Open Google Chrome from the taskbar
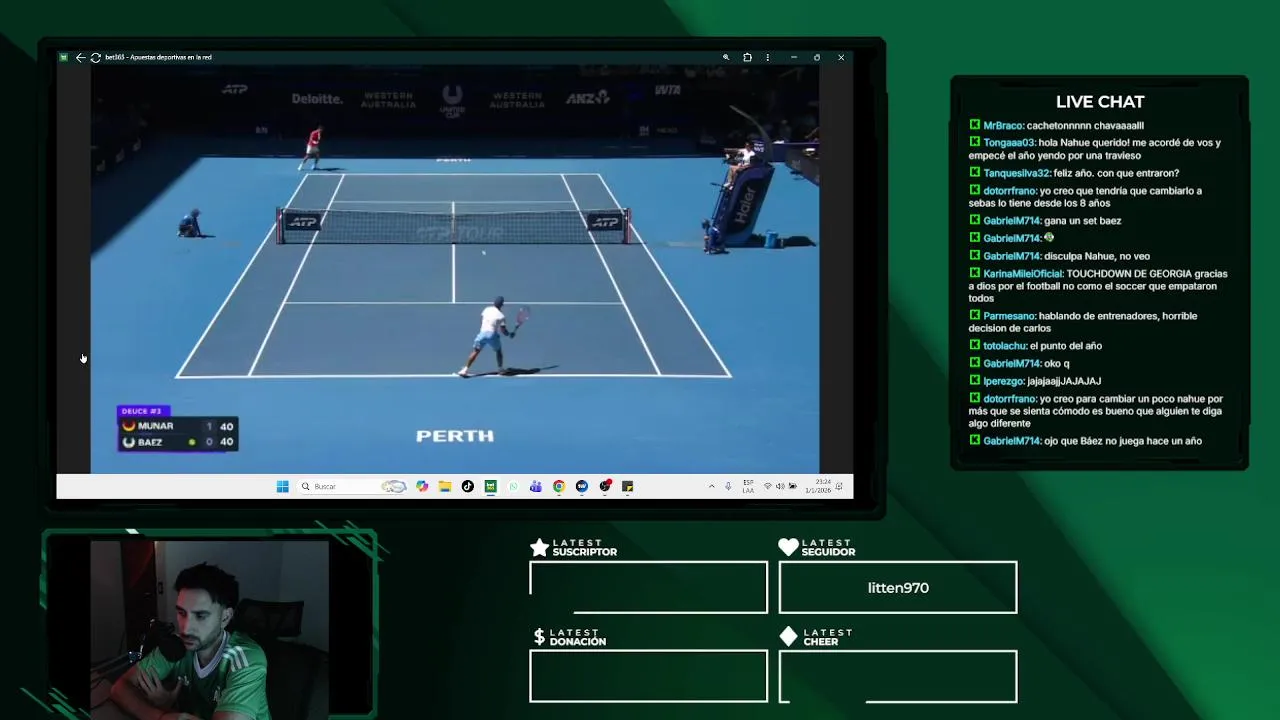Image resolution: width=1280 pixels, height=720 pixels. [559, 486]
